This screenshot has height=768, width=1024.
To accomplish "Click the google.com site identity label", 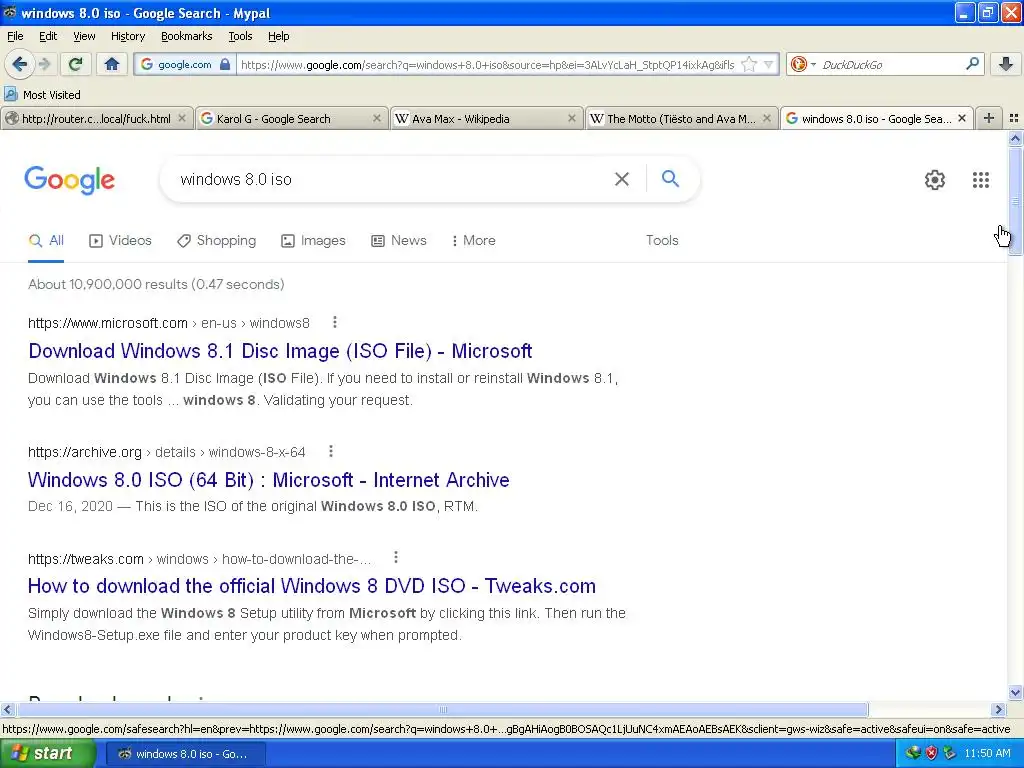I will click(x=184, y=64).
